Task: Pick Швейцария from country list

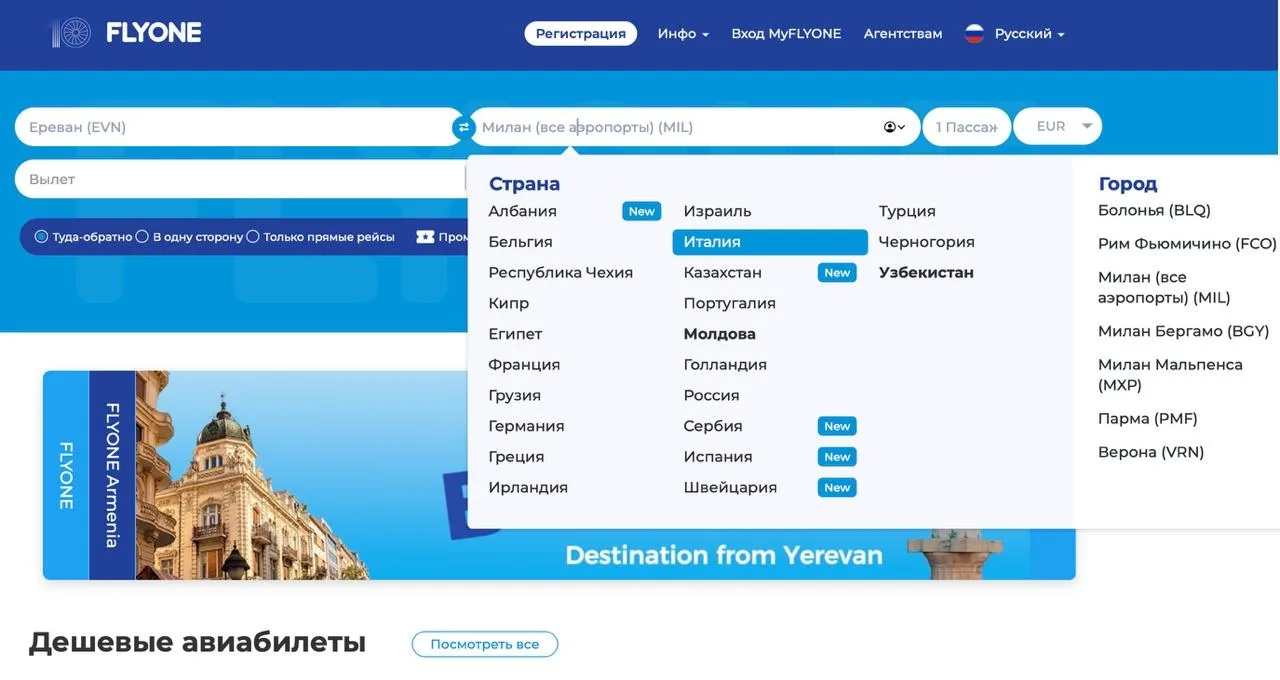Action: pyautogui.click(x=730, y=488)
